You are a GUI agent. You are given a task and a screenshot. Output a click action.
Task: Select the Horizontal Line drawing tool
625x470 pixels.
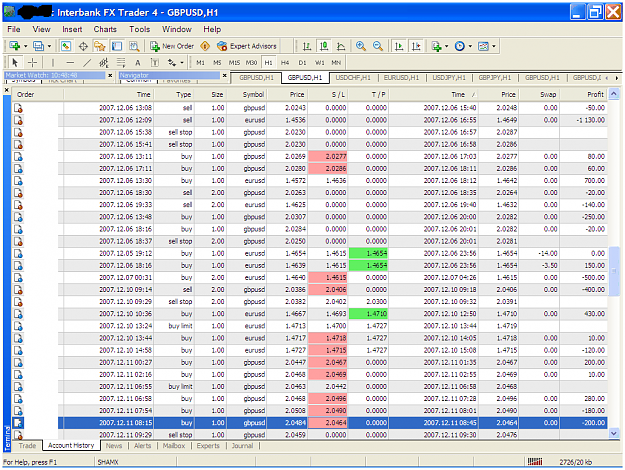pos(70,63)
